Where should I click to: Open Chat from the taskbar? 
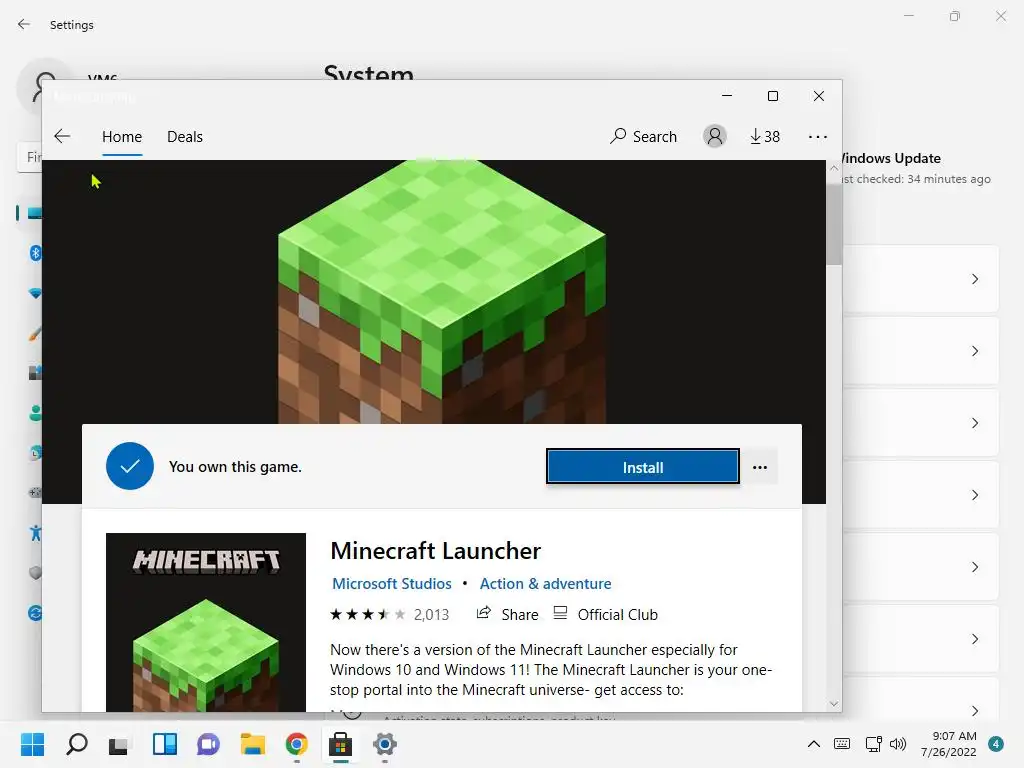coord(208,744)
